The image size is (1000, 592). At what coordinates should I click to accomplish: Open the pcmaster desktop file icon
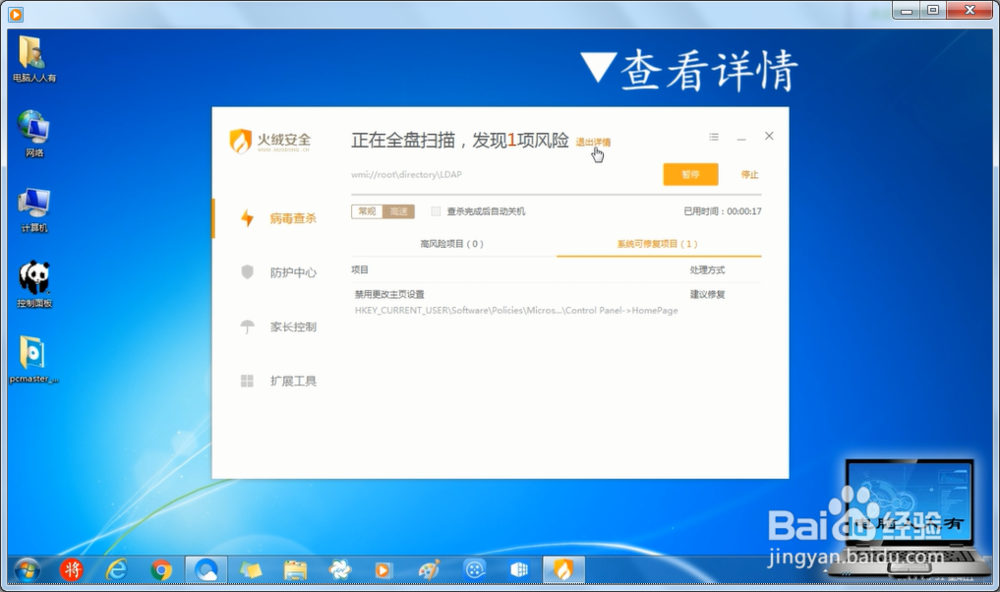34,360
